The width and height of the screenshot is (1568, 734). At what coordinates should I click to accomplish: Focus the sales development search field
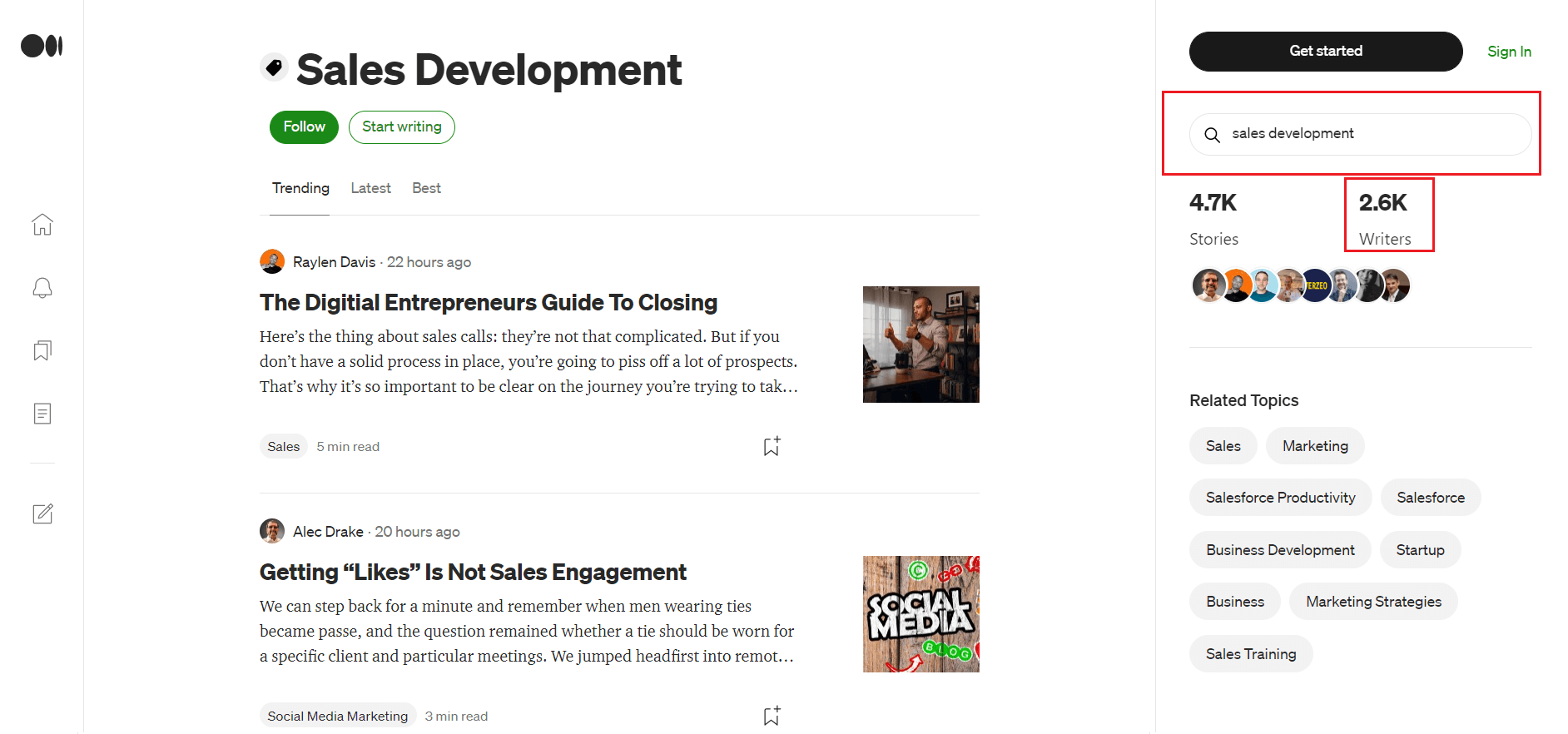point(1360,134)
